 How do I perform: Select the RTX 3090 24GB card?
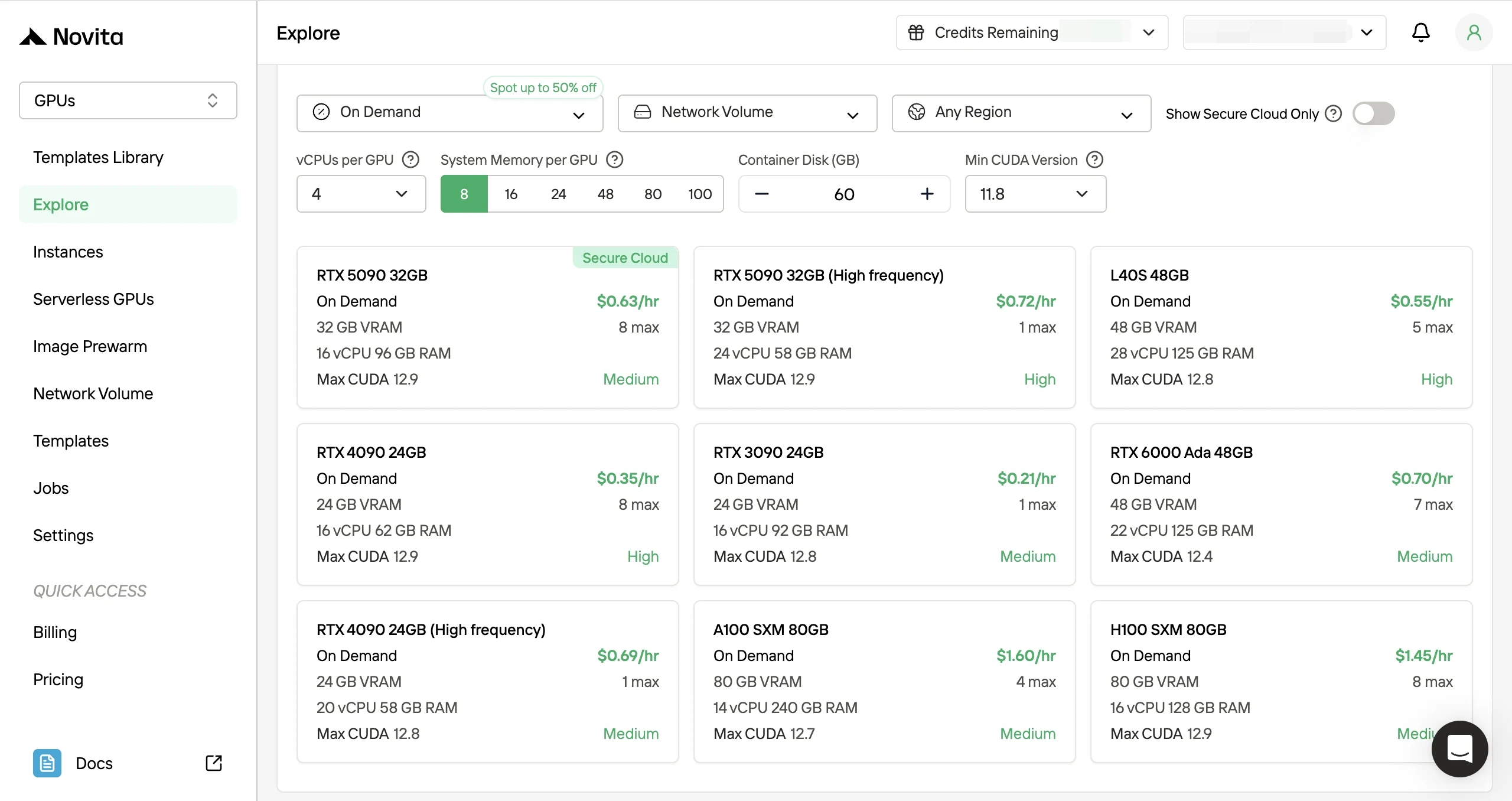885,504
